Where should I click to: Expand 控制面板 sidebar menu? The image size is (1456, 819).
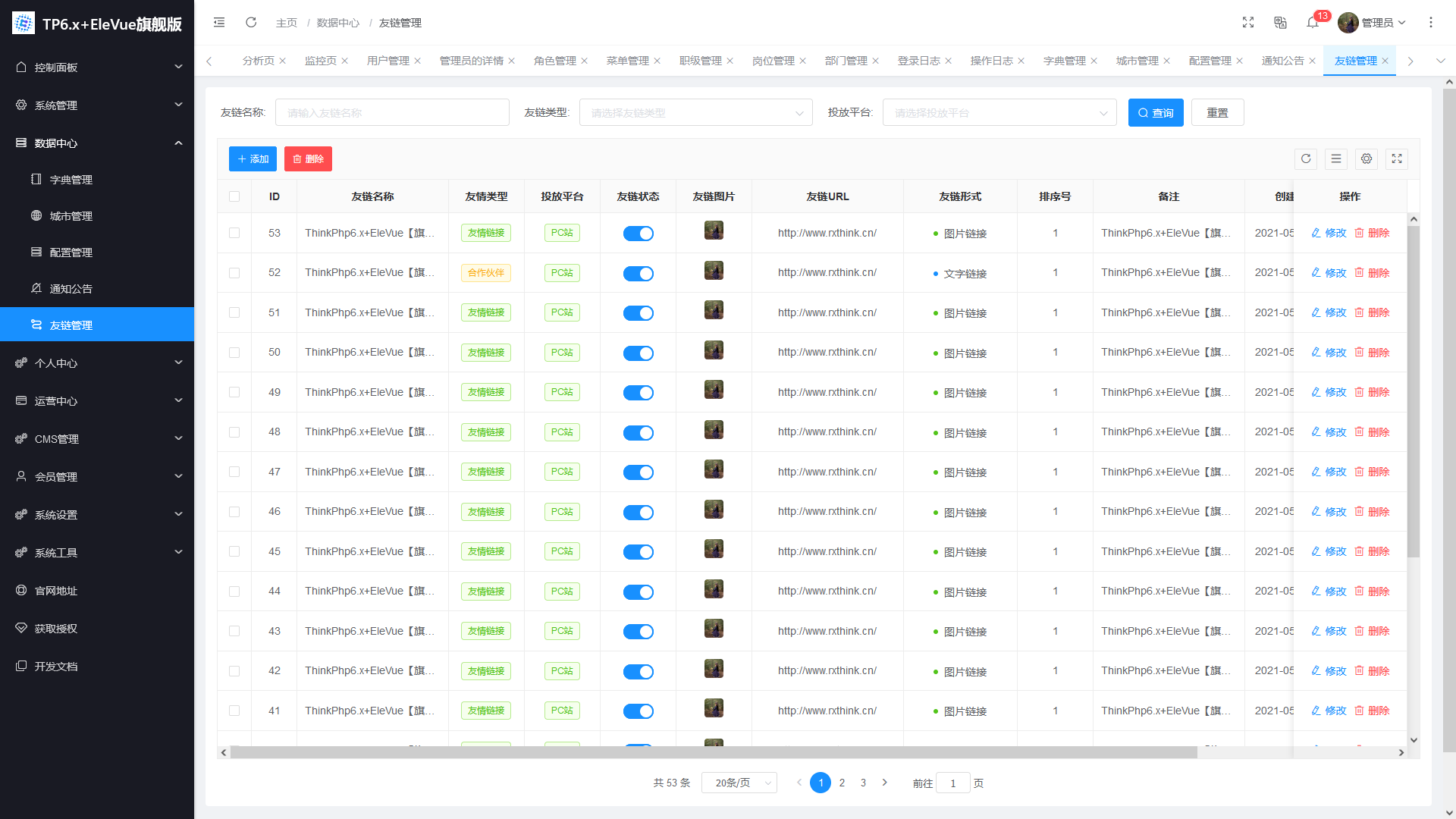[x=97, y=67]
